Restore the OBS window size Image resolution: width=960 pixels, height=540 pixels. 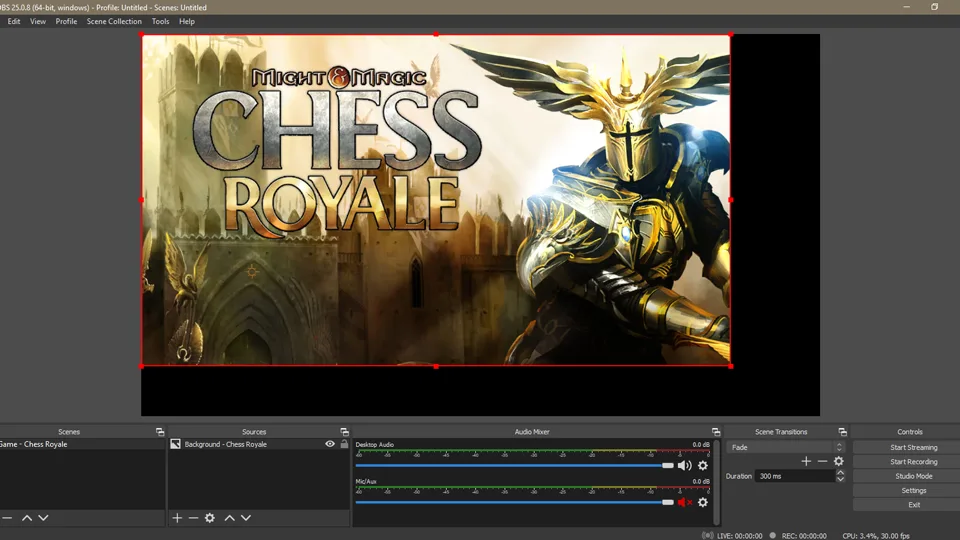(934, 7)
